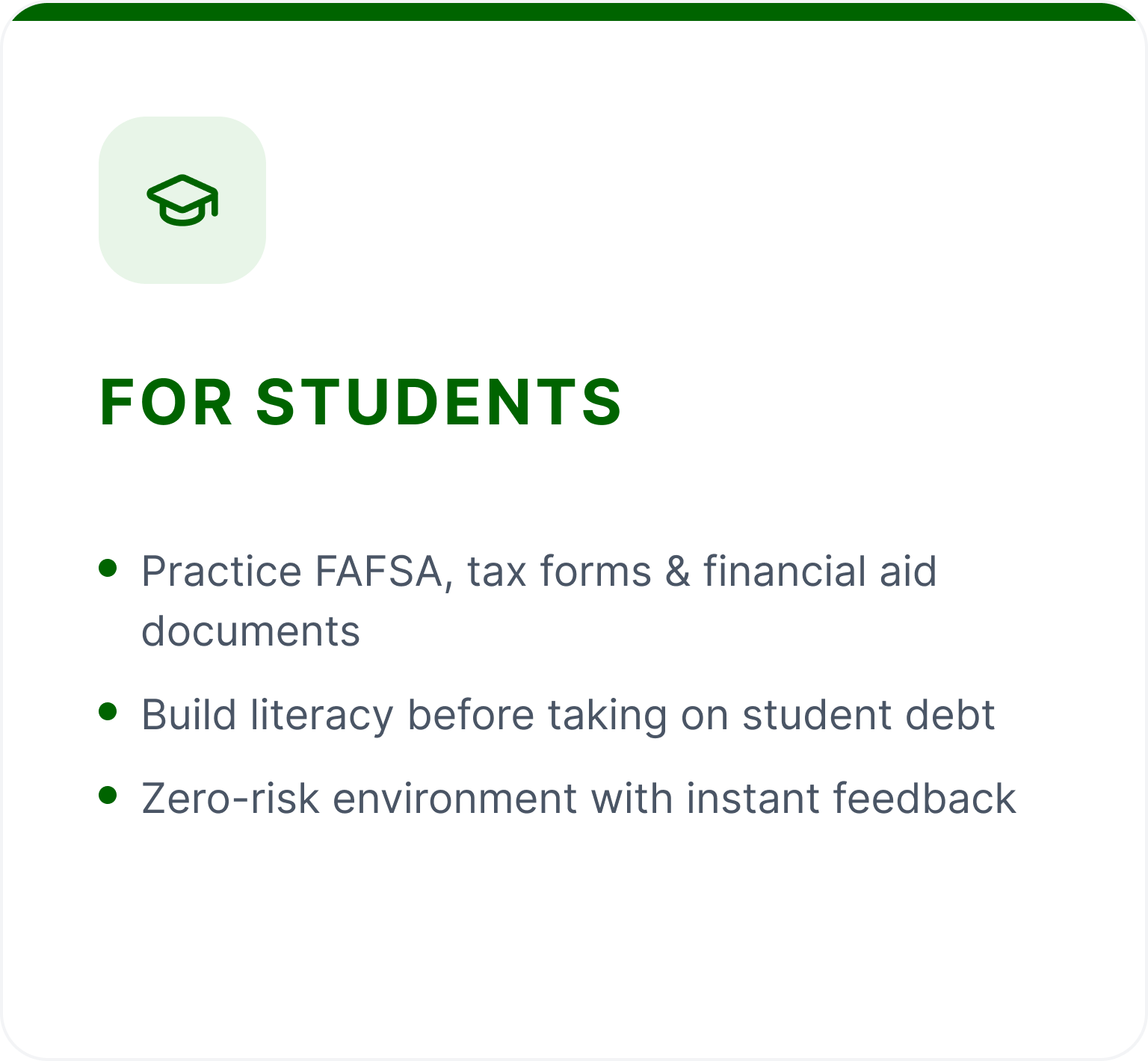
Task: Click the bullet dot beside Practice FAFSA
Action: (108, 568)
